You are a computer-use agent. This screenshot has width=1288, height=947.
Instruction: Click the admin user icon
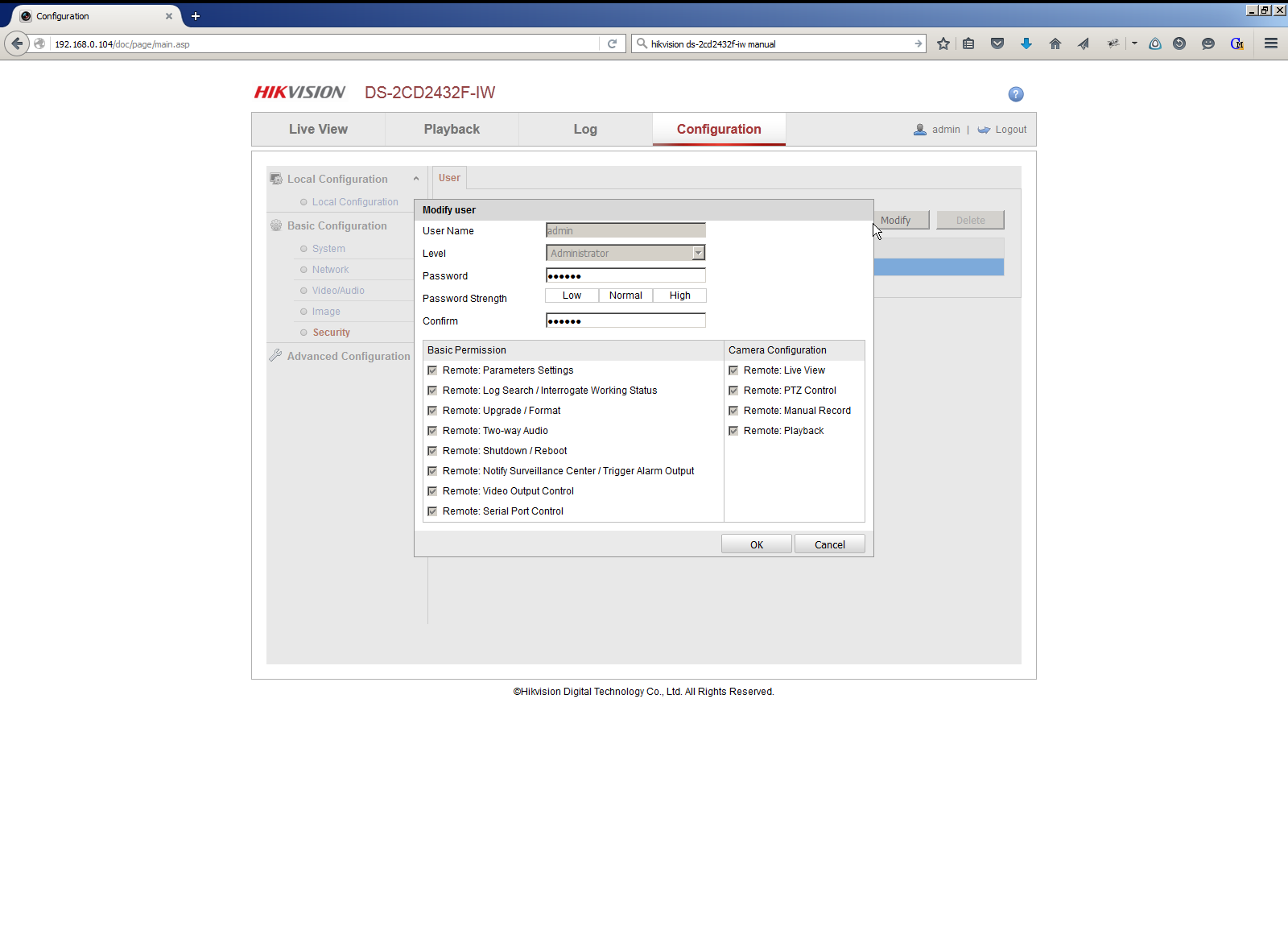point(920,130)
